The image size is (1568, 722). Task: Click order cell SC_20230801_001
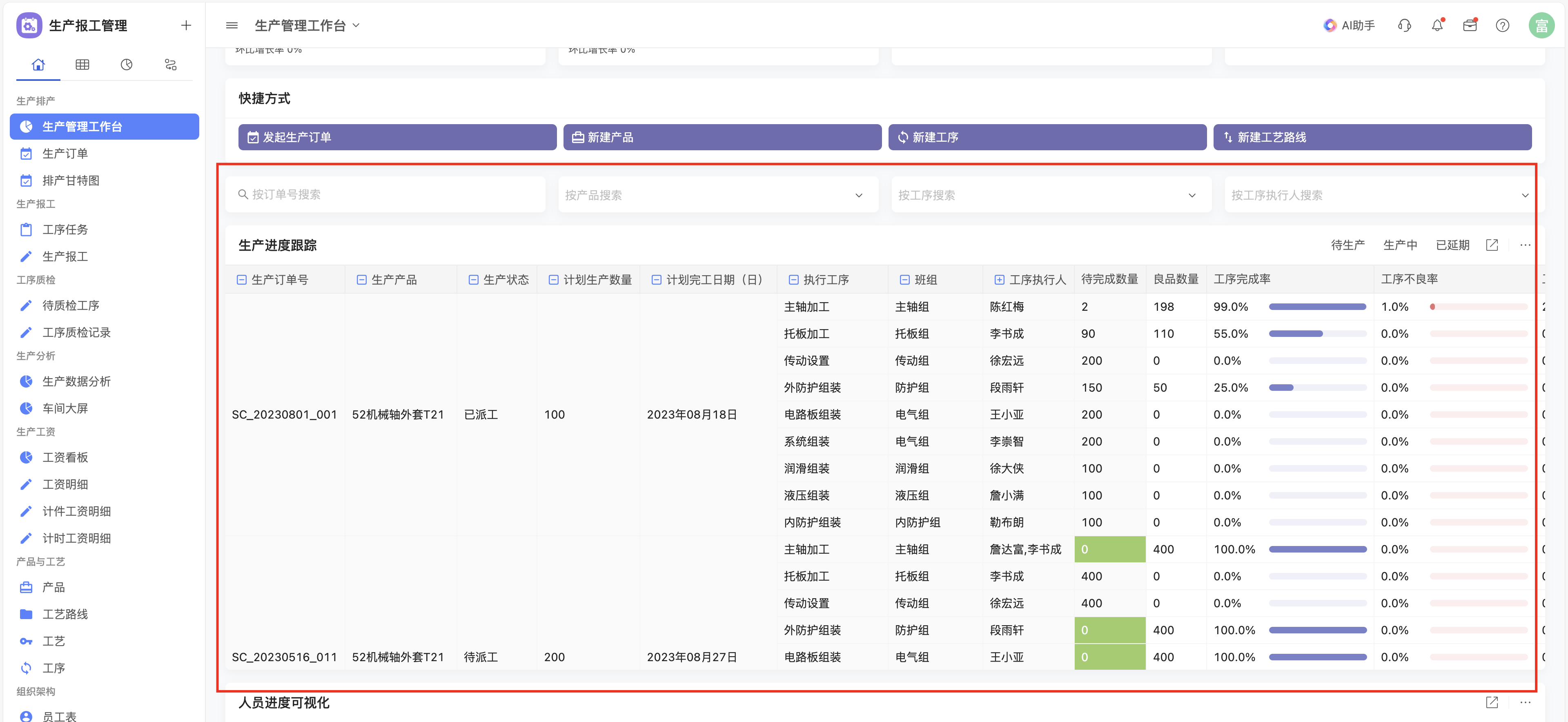pyautogui.click(x=284, y=414)
